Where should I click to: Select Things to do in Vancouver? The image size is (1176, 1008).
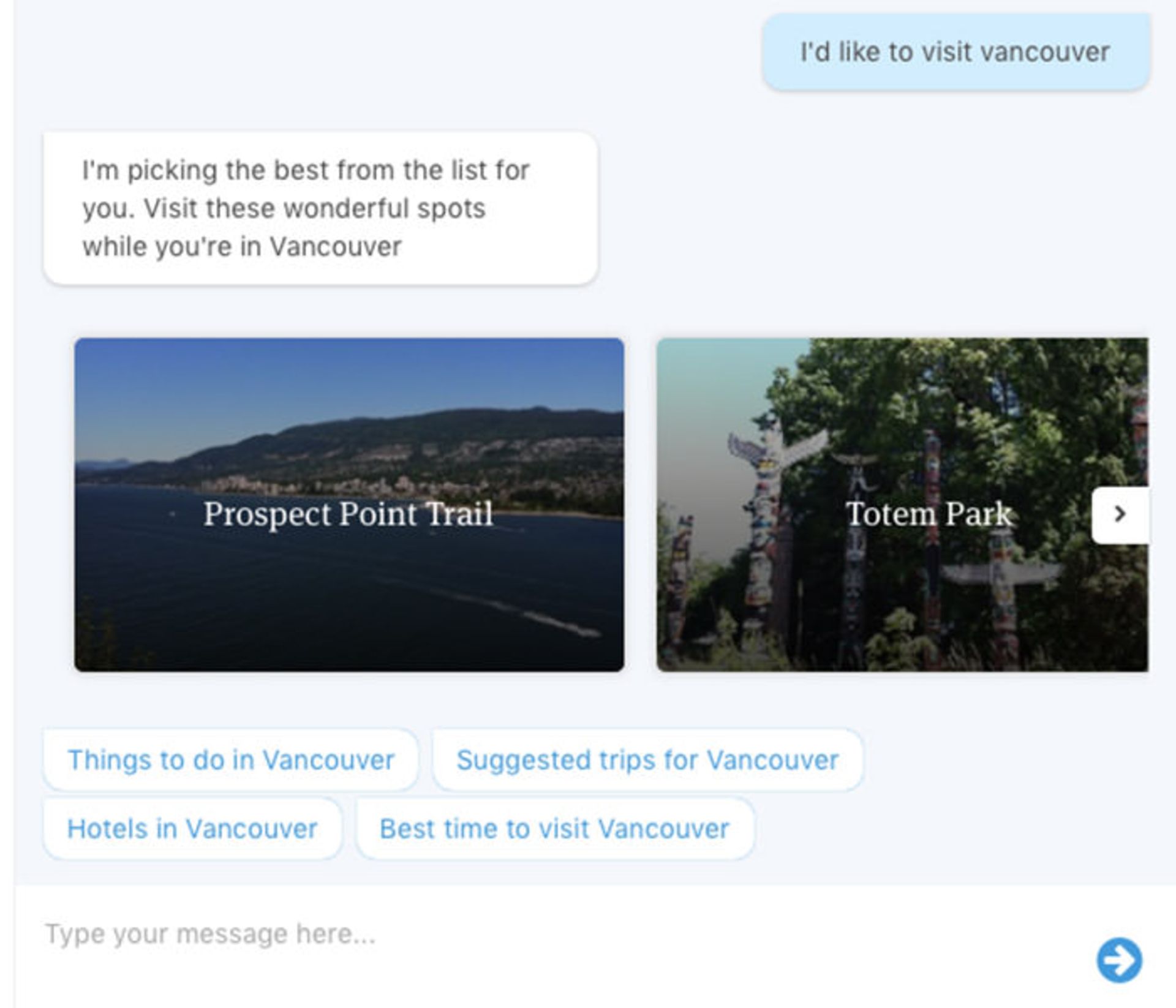231,760
